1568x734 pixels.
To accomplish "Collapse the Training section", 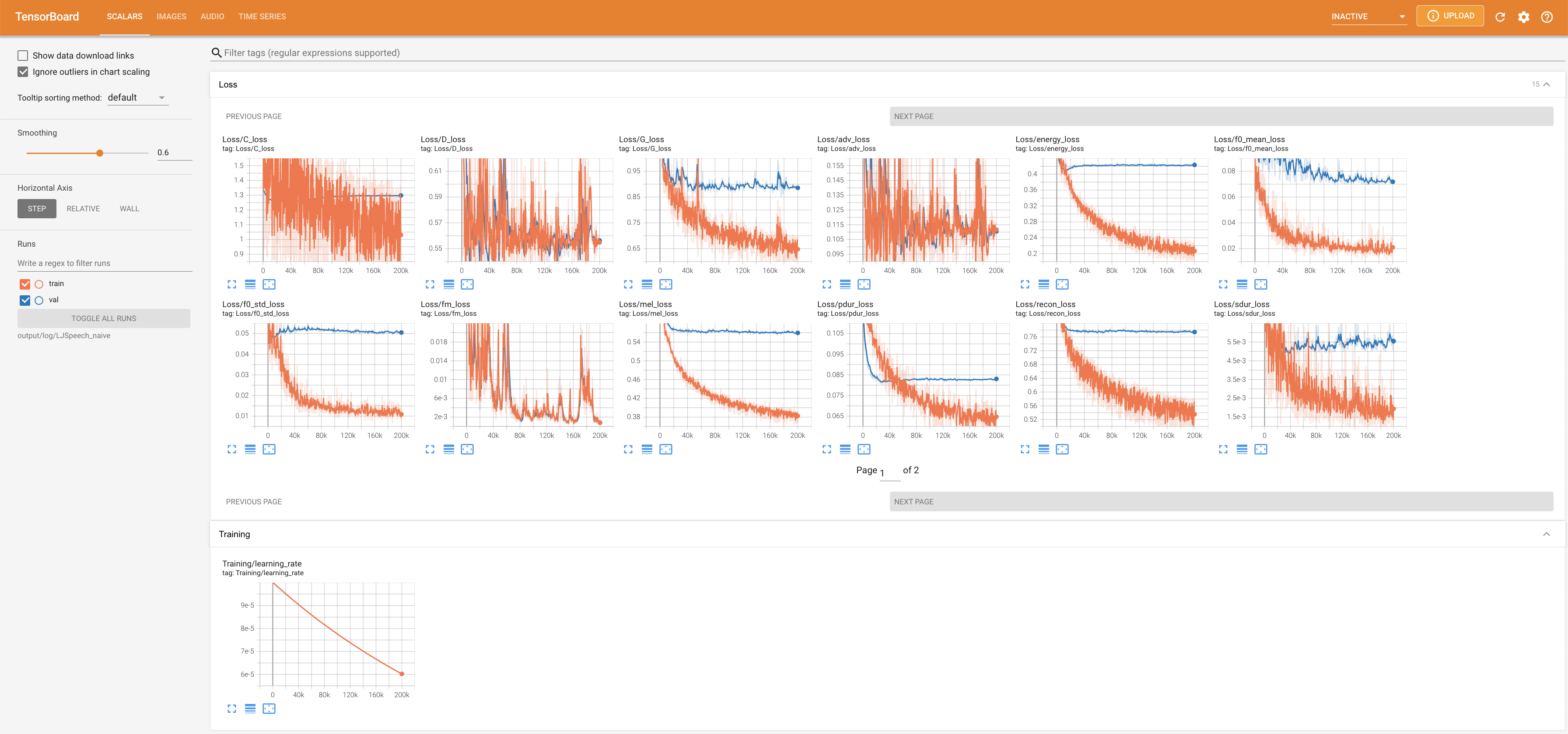I will pos(1546,535).
